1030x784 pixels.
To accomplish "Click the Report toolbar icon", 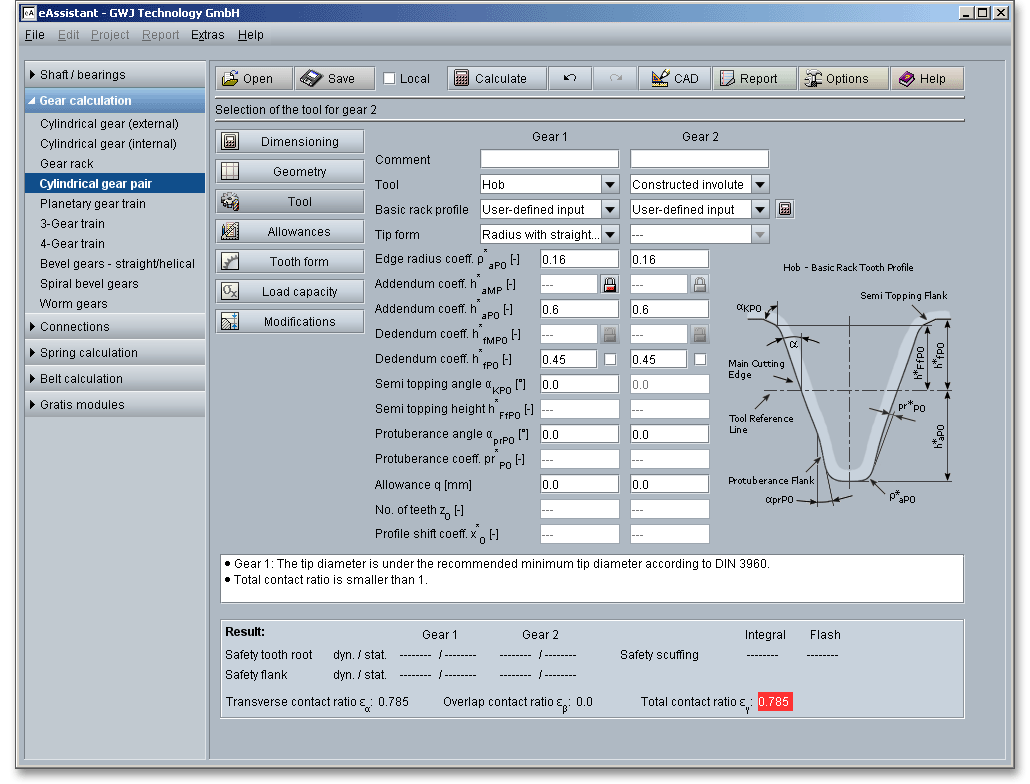I will 727,79.
